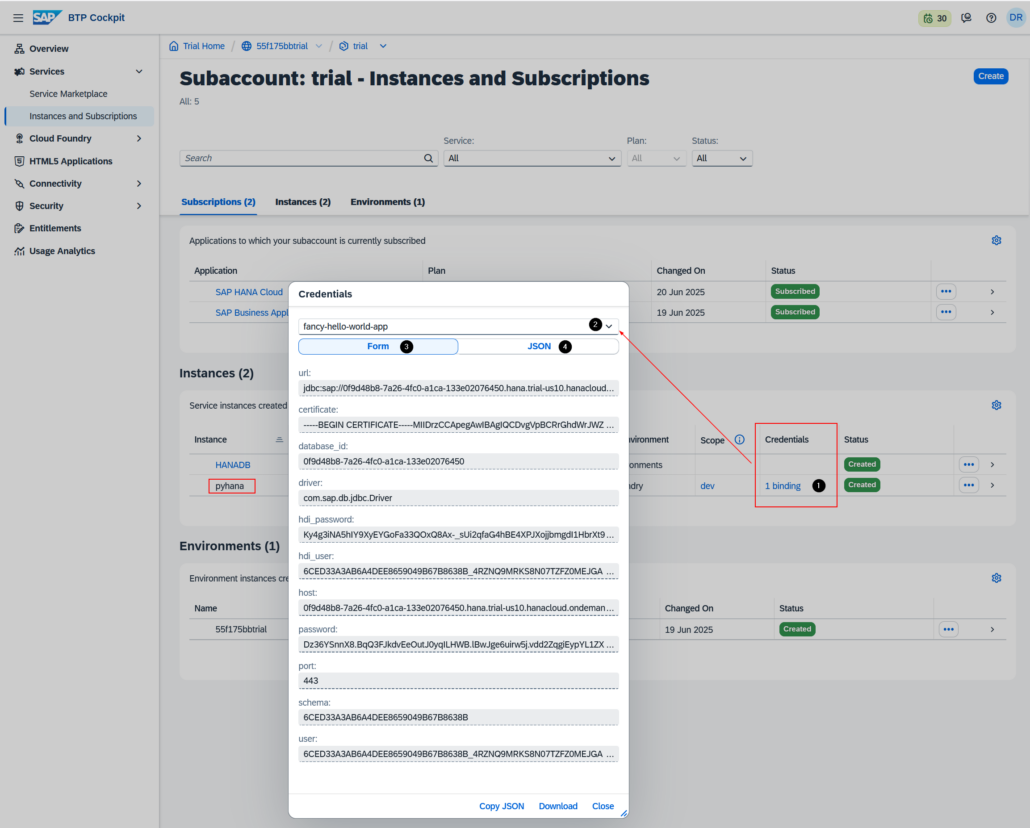Open Service Marketplace in sidebar
Viewport: 1030px width, 828px height.
(68, 94)
